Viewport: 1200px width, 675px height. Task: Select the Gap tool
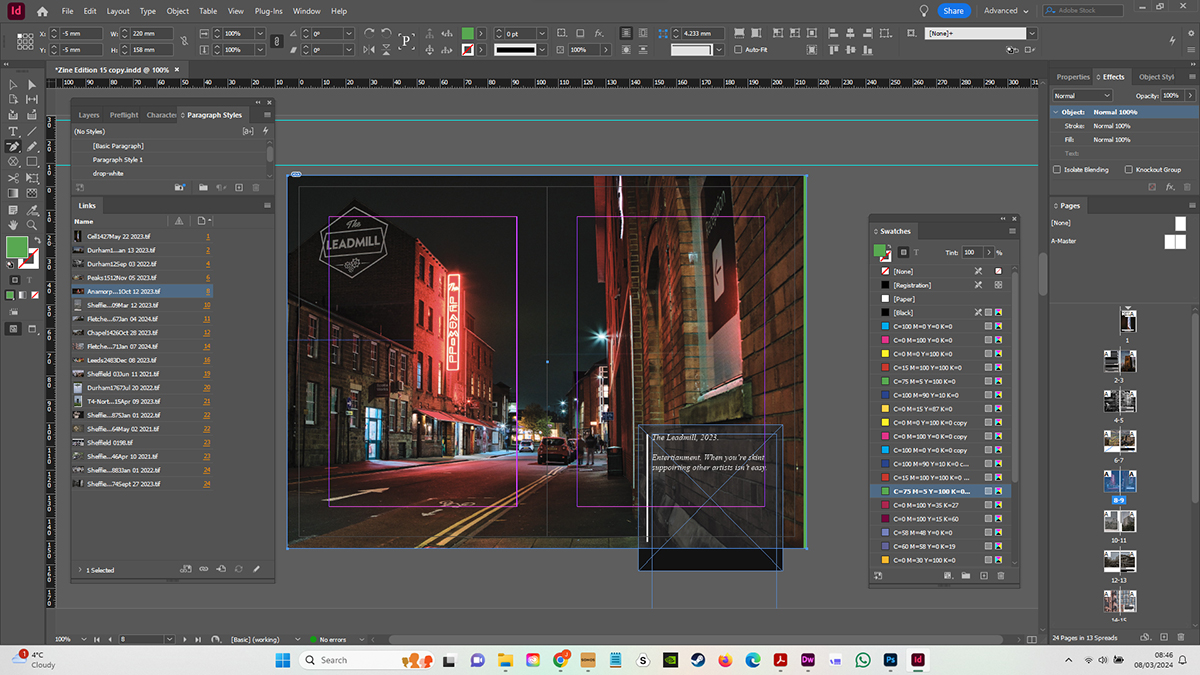pyautogui.click(x=31, y=99)
